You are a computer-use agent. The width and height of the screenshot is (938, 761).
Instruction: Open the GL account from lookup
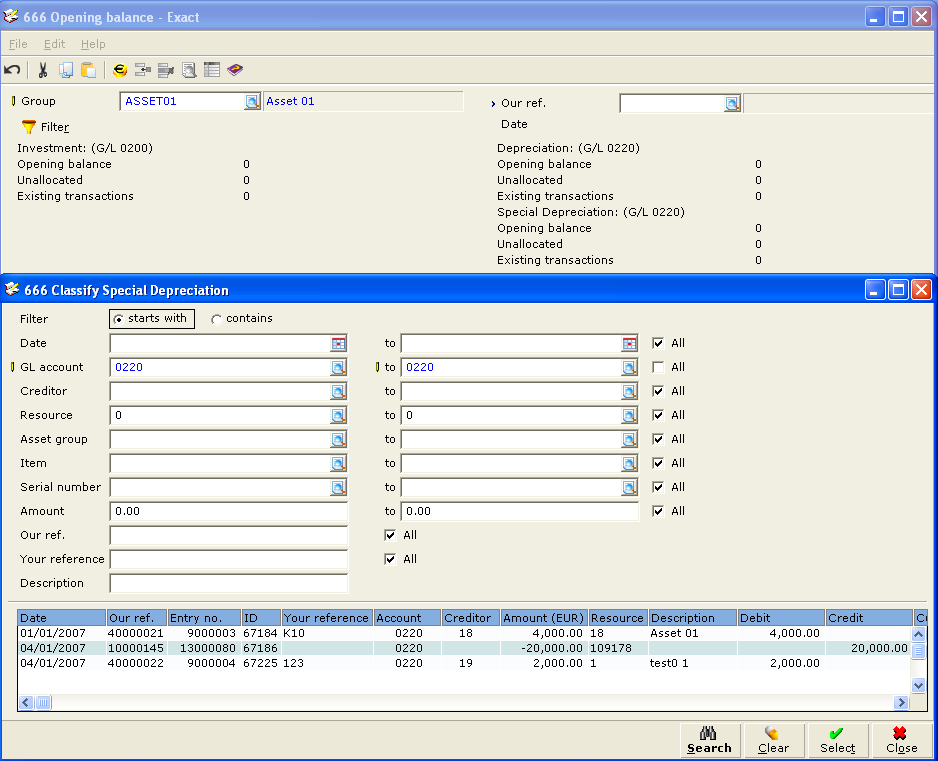pyautogui.click(x=339, y=367)
